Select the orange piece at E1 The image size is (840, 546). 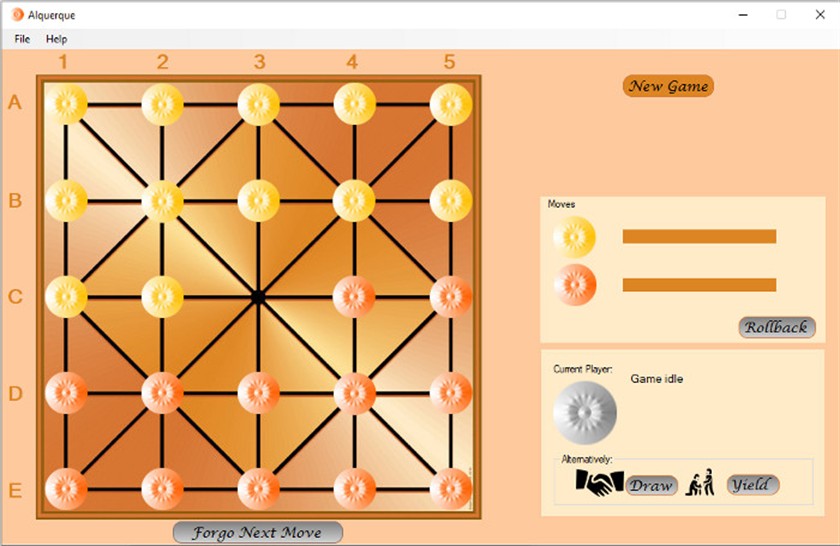point(66,489)
